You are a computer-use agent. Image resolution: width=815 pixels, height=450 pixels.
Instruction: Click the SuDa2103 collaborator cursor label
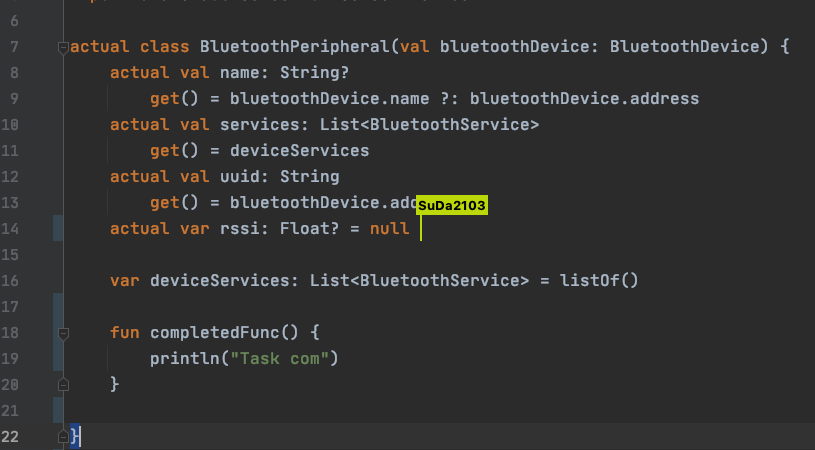[x=452, y=205]
